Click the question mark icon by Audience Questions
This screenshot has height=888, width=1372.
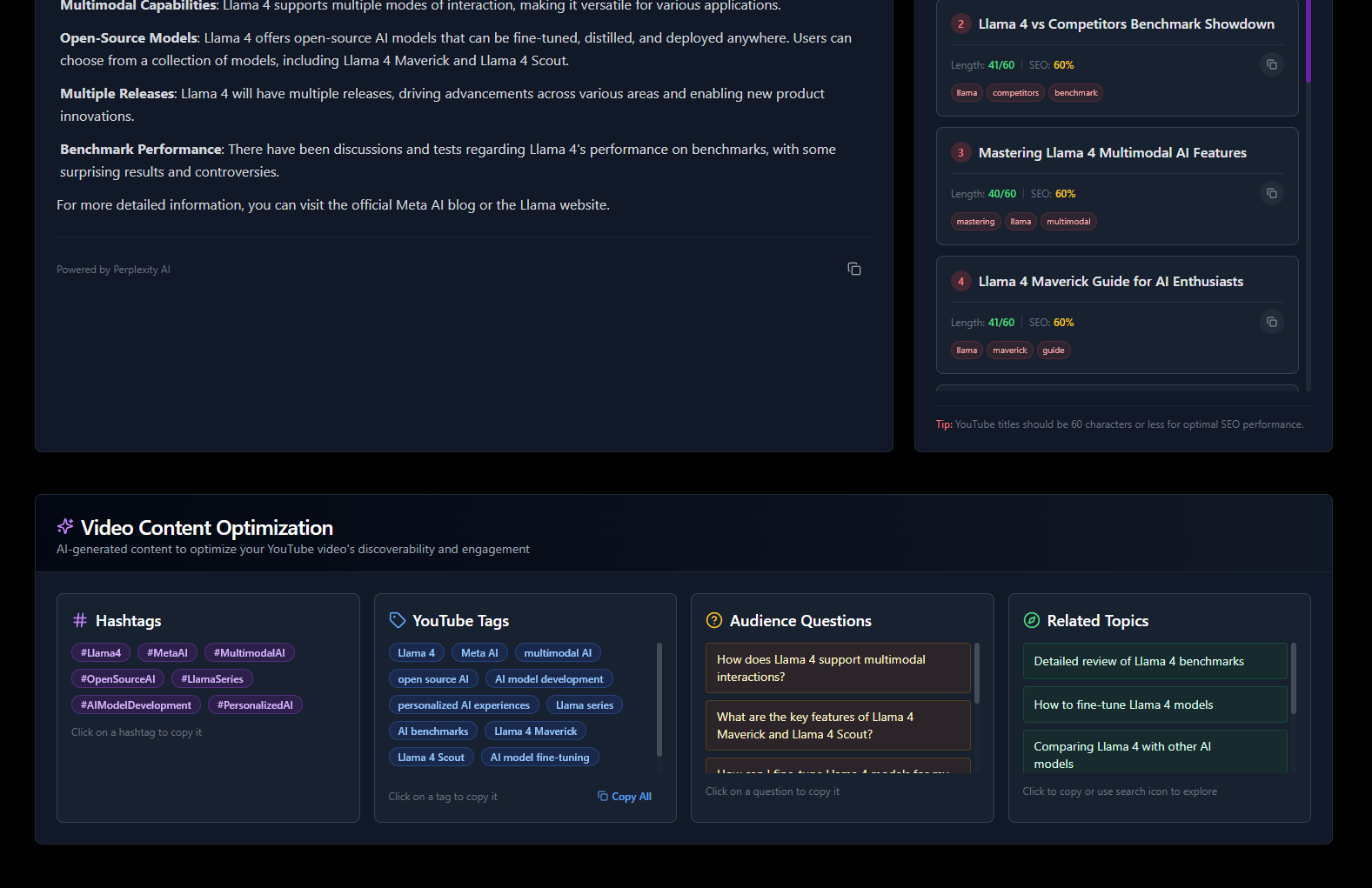(714, 620)
